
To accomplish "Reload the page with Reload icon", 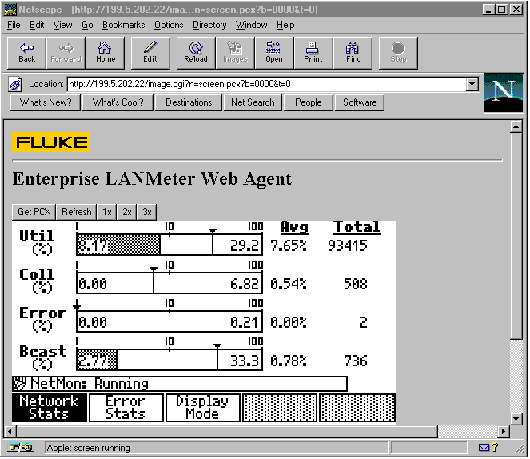I will pyautogui.click(x=196, y=53).
